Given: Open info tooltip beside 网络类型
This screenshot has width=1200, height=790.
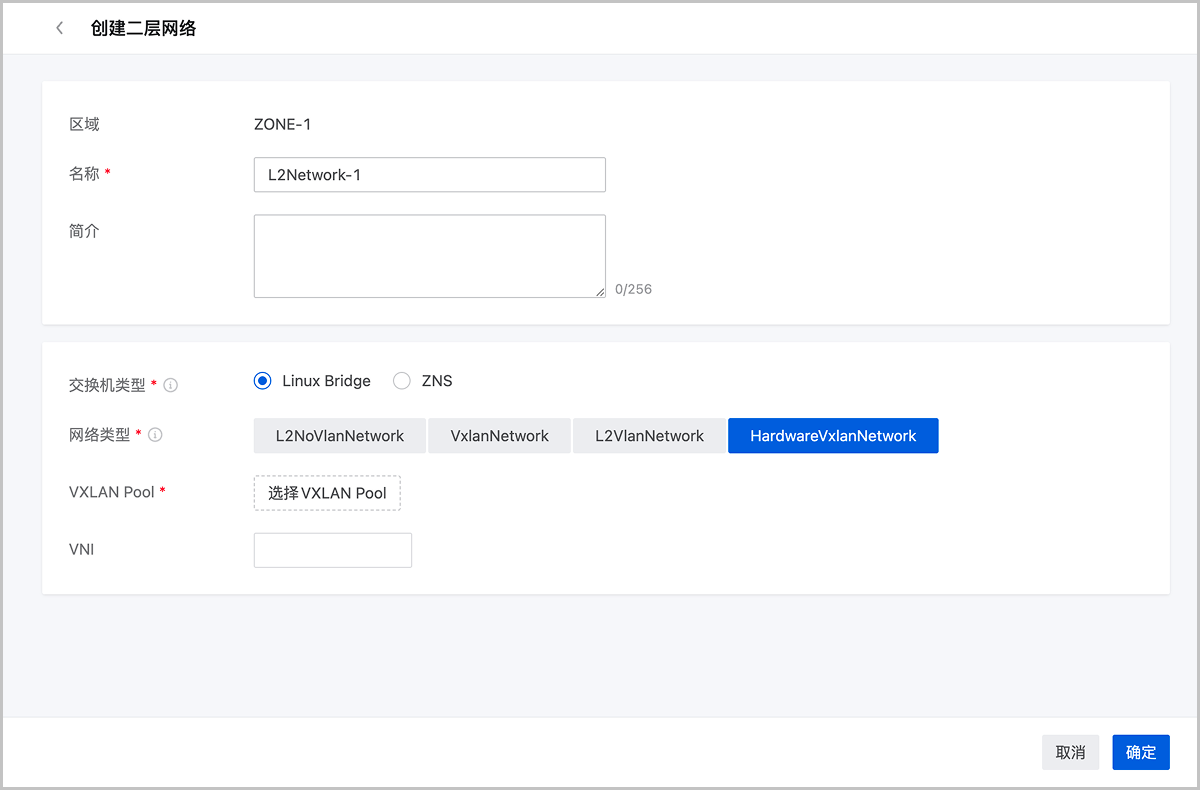Looking at the screenshot, I should 156,435.
